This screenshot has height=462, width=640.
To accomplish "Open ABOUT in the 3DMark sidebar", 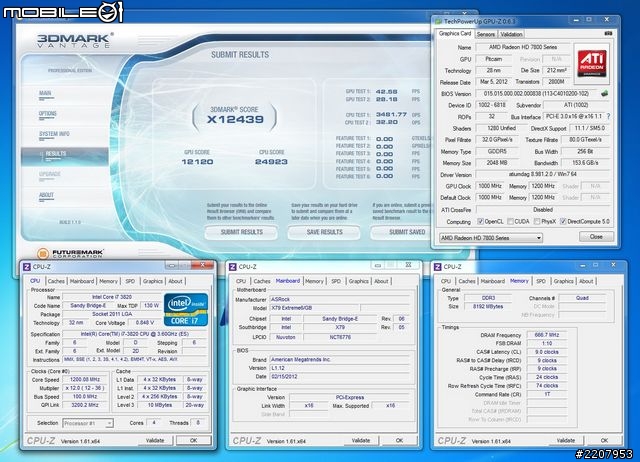I will coord(46,195).
